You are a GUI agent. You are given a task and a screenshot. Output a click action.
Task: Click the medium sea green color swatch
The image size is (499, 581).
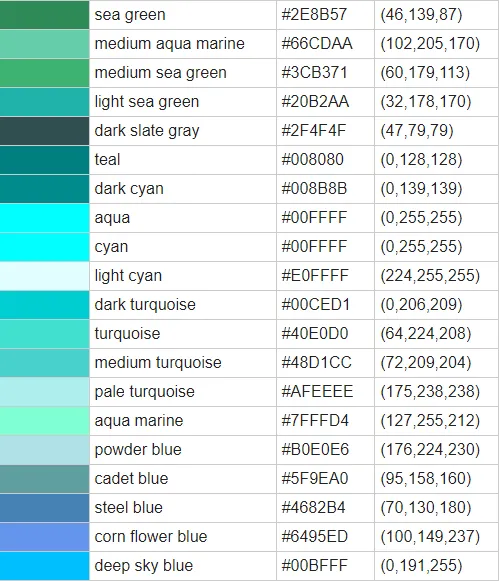tap(44, 73)
